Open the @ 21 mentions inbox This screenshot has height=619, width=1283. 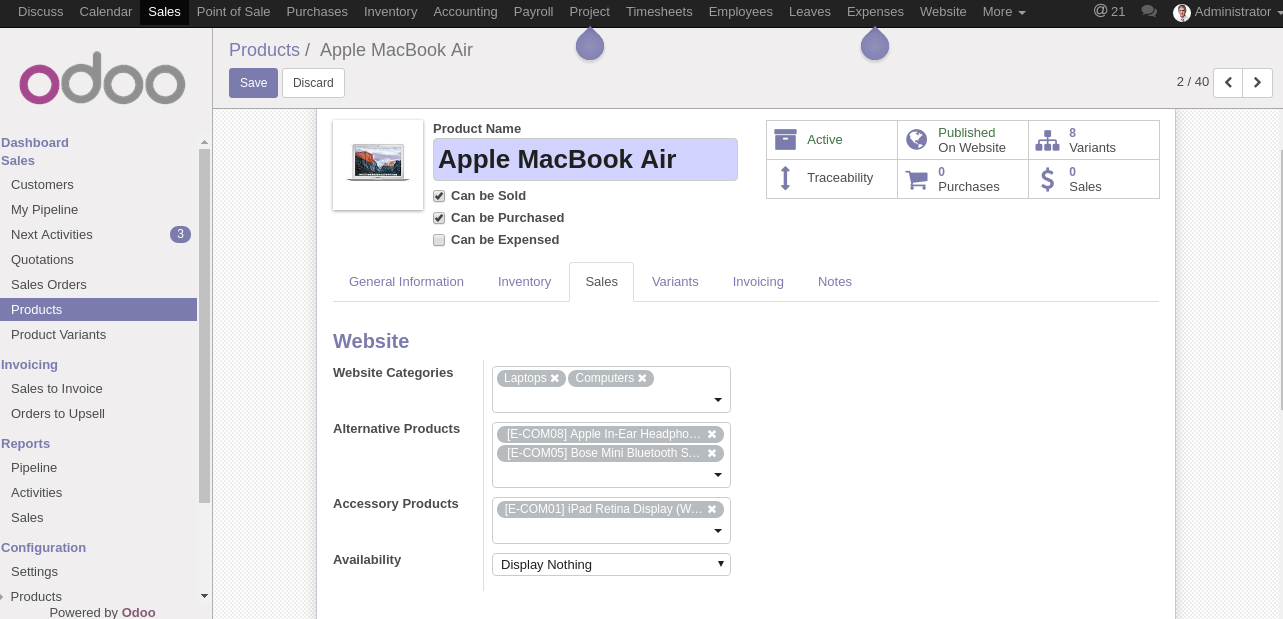tap(1109, 11)
